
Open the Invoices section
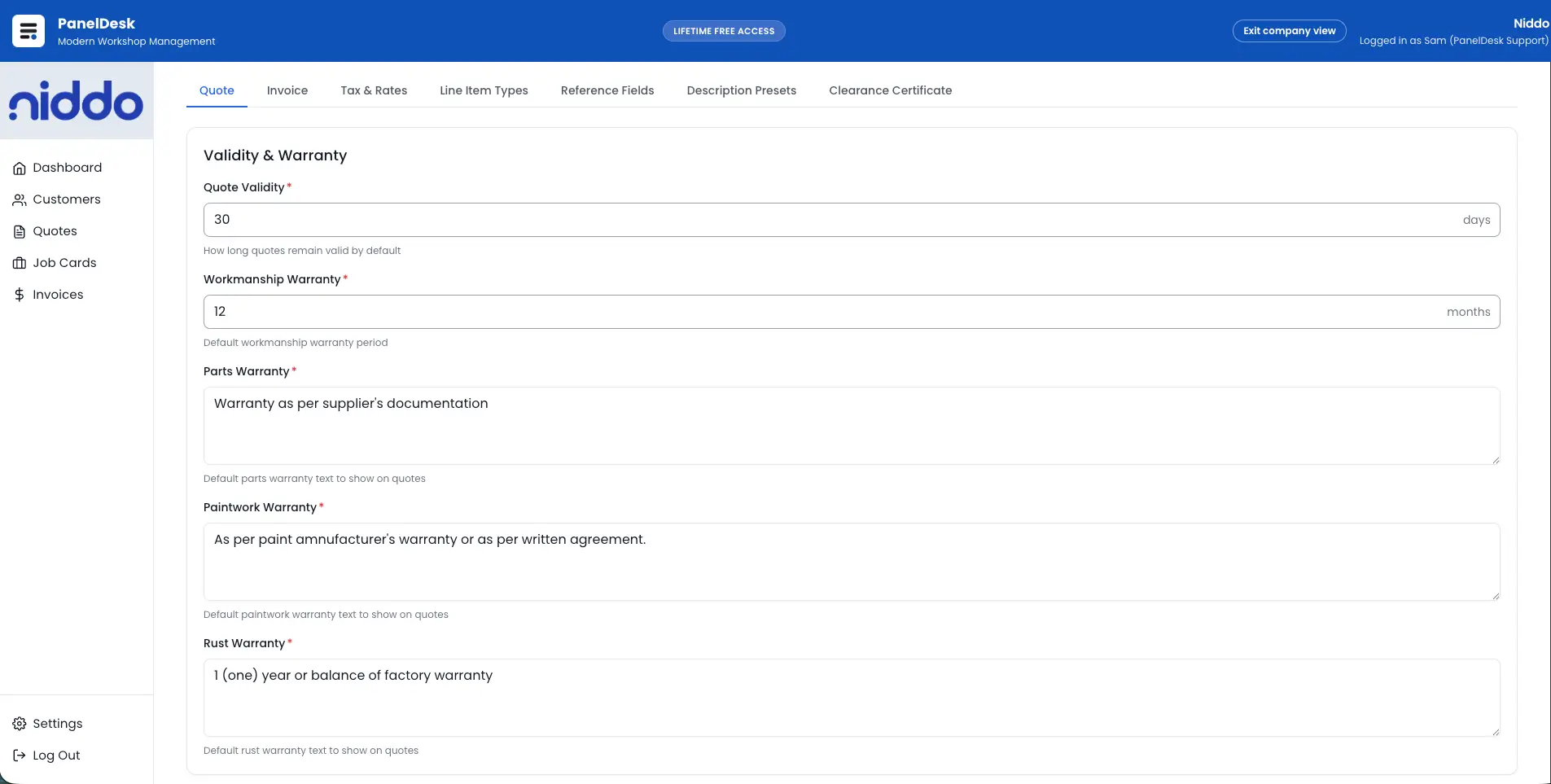(x=58, y=294)
